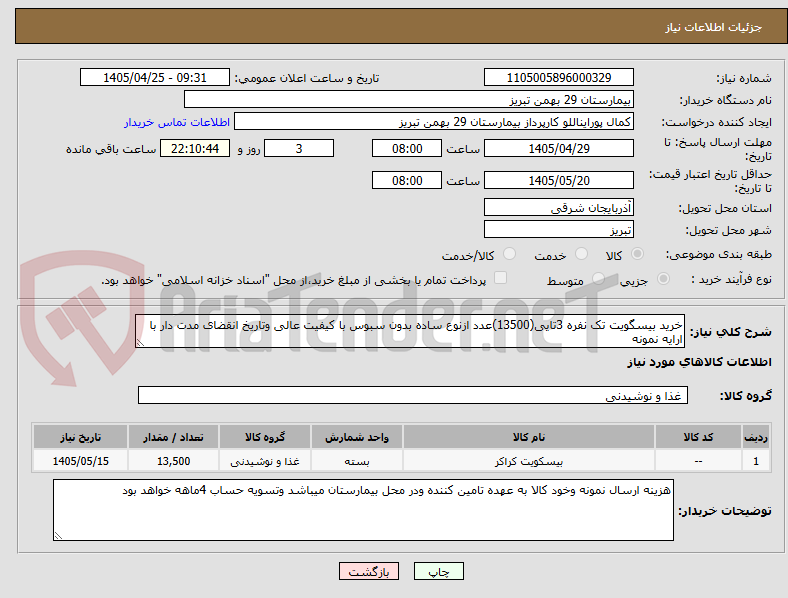
Task: Click the تاریخ نیاز column header
Action: 80,437
